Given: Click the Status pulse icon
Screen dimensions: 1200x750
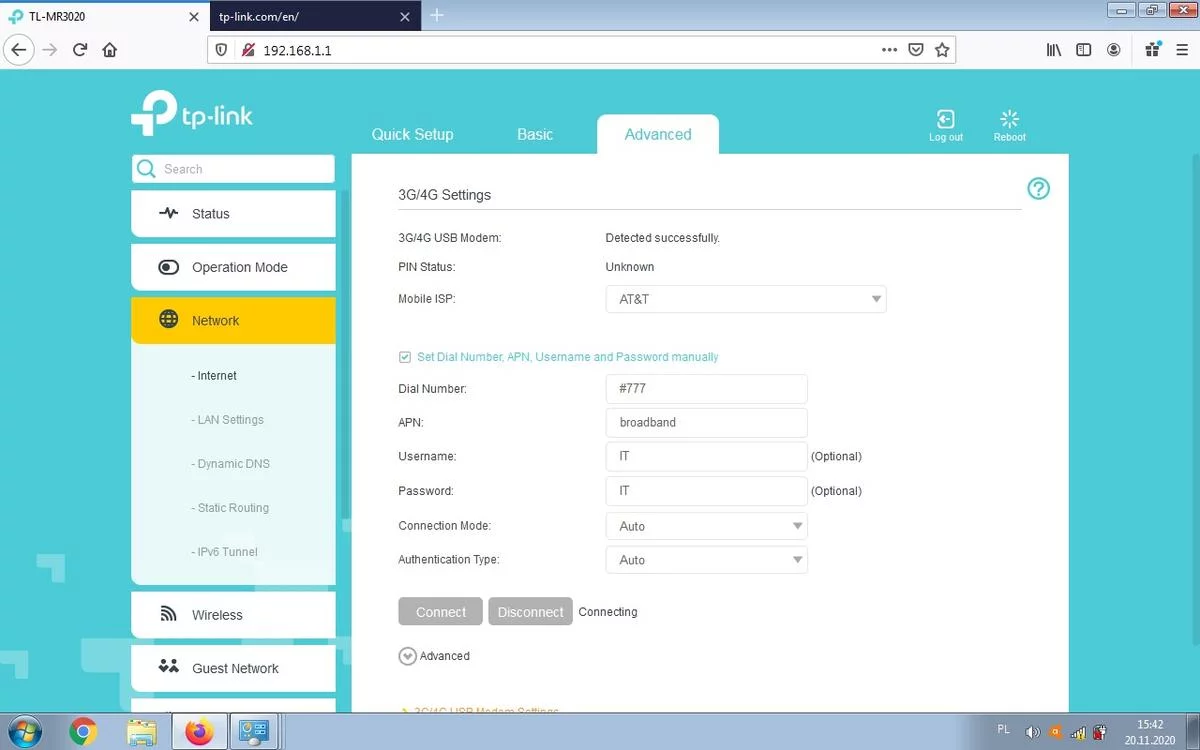Looking at the screenshot, I should 169,213.
